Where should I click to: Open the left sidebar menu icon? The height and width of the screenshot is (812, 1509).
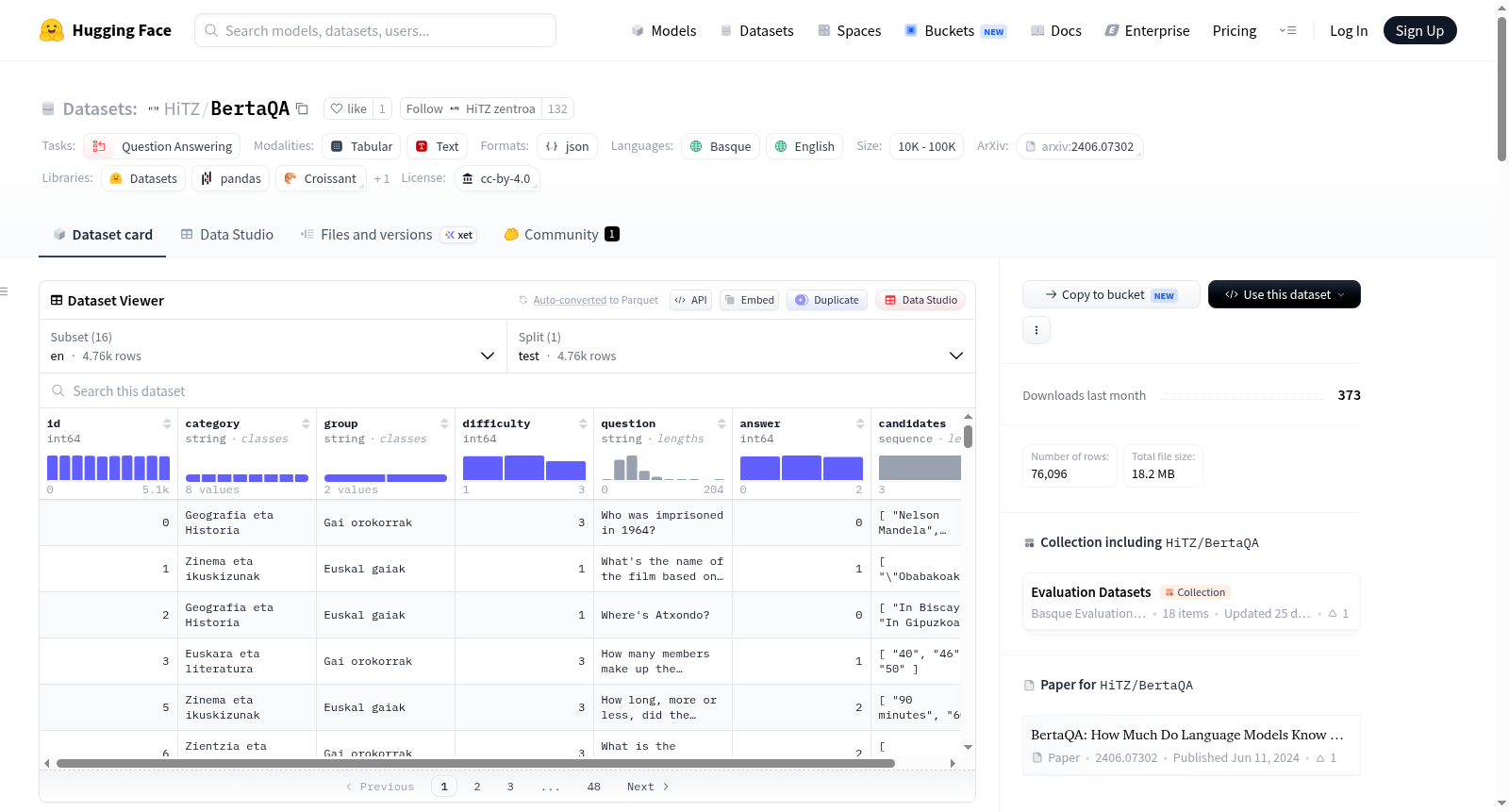click(x=4, y=291)
